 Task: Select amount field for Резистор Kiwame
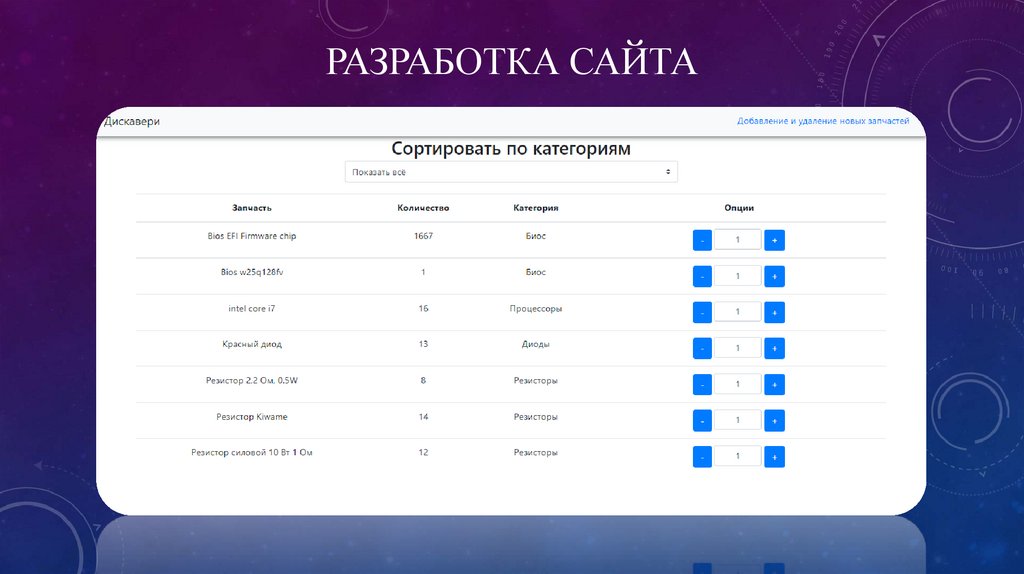click(738, 420)
